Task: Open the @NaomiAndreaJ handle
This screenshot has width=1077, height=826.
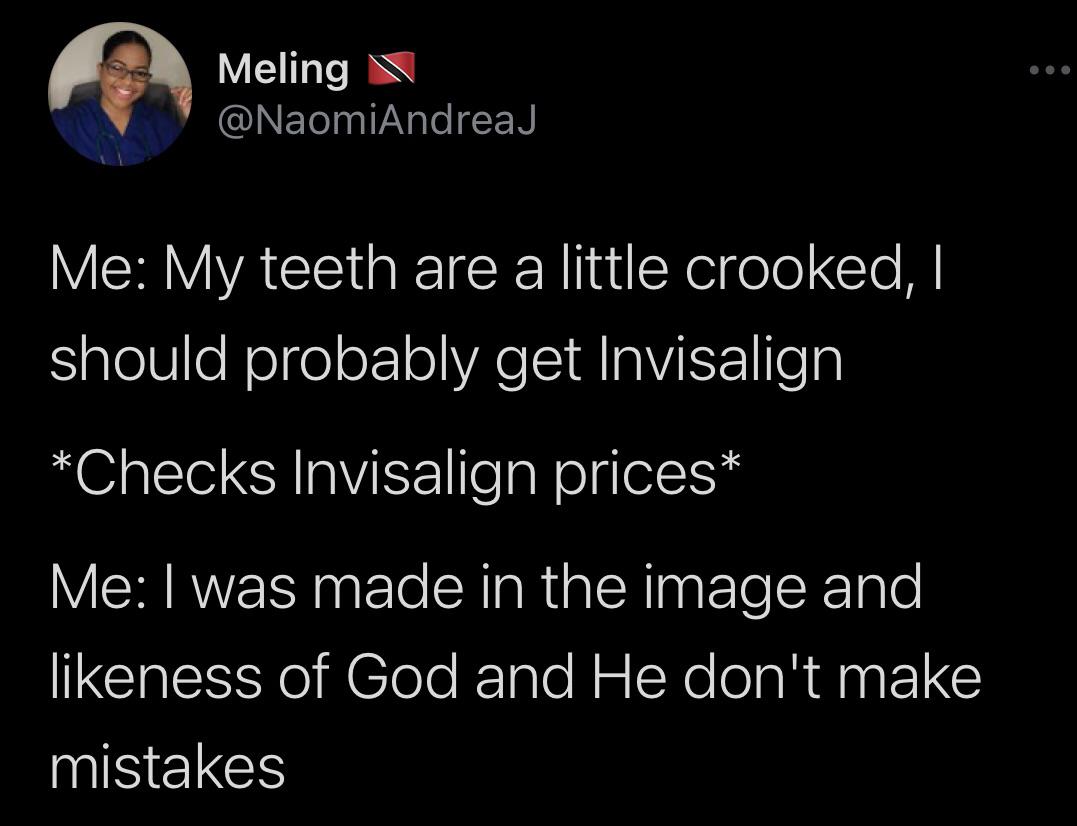Action: pos(377,121)
